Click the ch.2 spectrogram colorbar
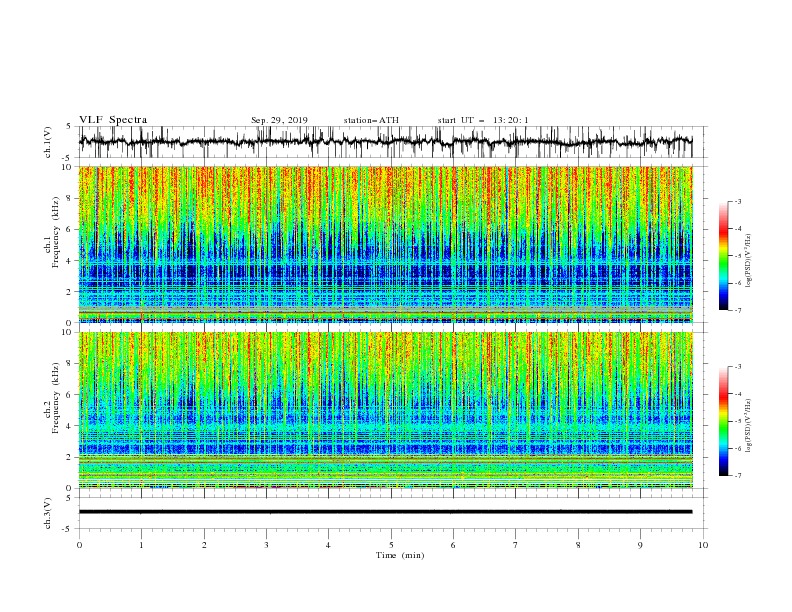The image size is (792, 612). click(723, 421)
